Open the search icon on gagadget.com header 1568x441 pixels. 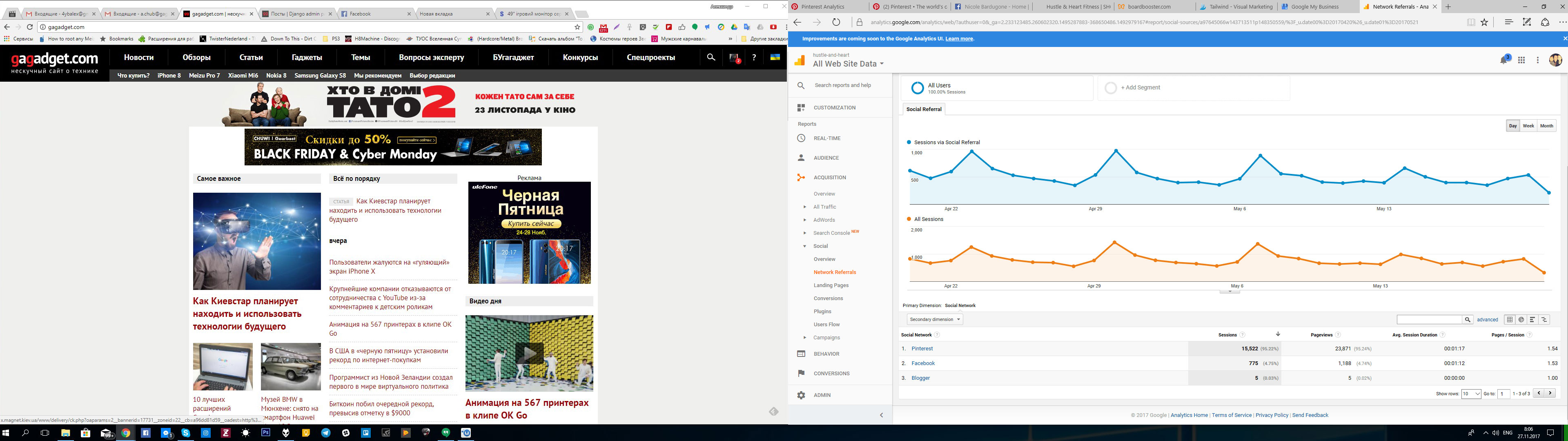(710, 57)
